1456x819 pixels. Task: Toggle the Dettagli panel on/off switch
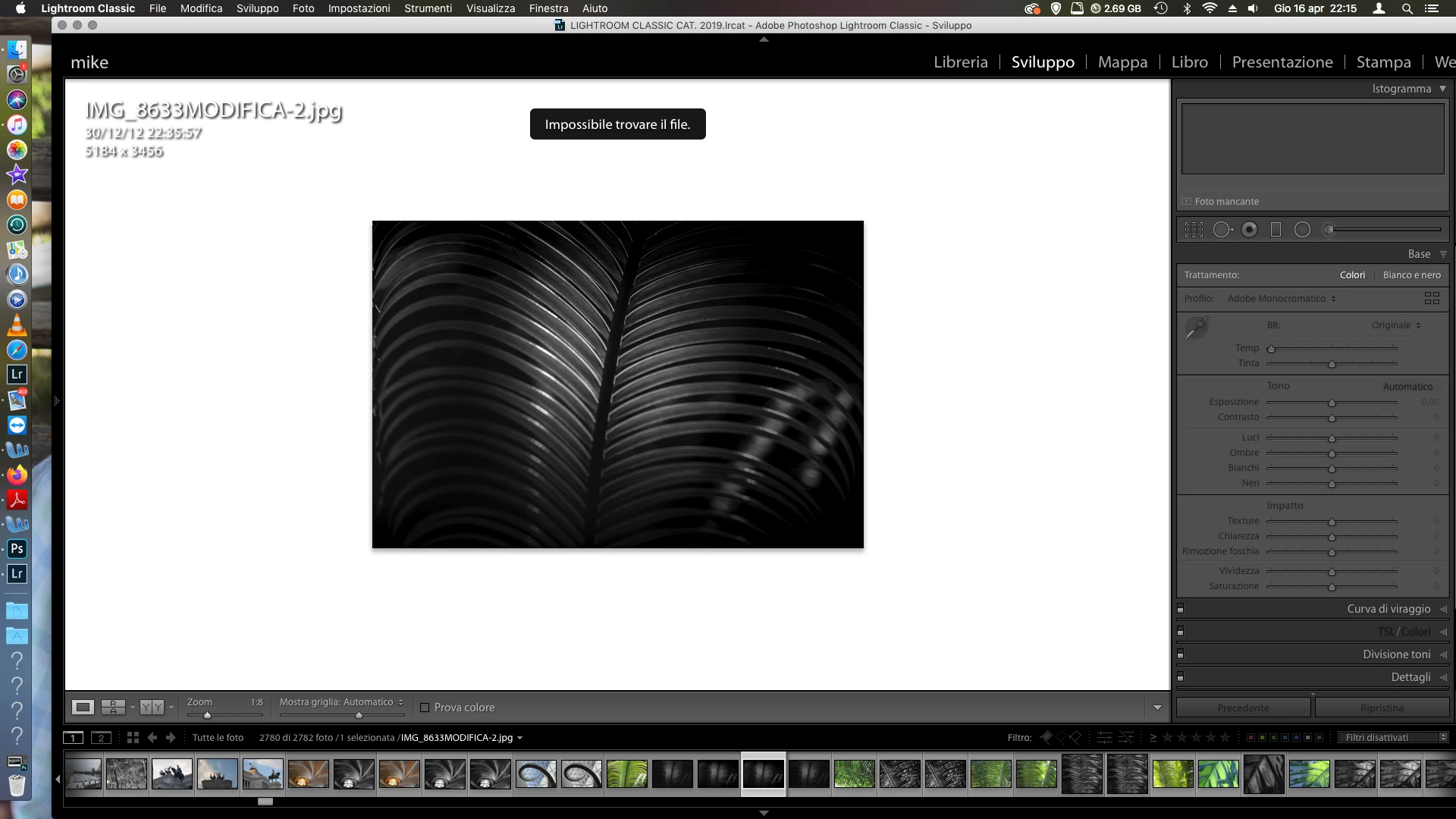coord(1180,677)
